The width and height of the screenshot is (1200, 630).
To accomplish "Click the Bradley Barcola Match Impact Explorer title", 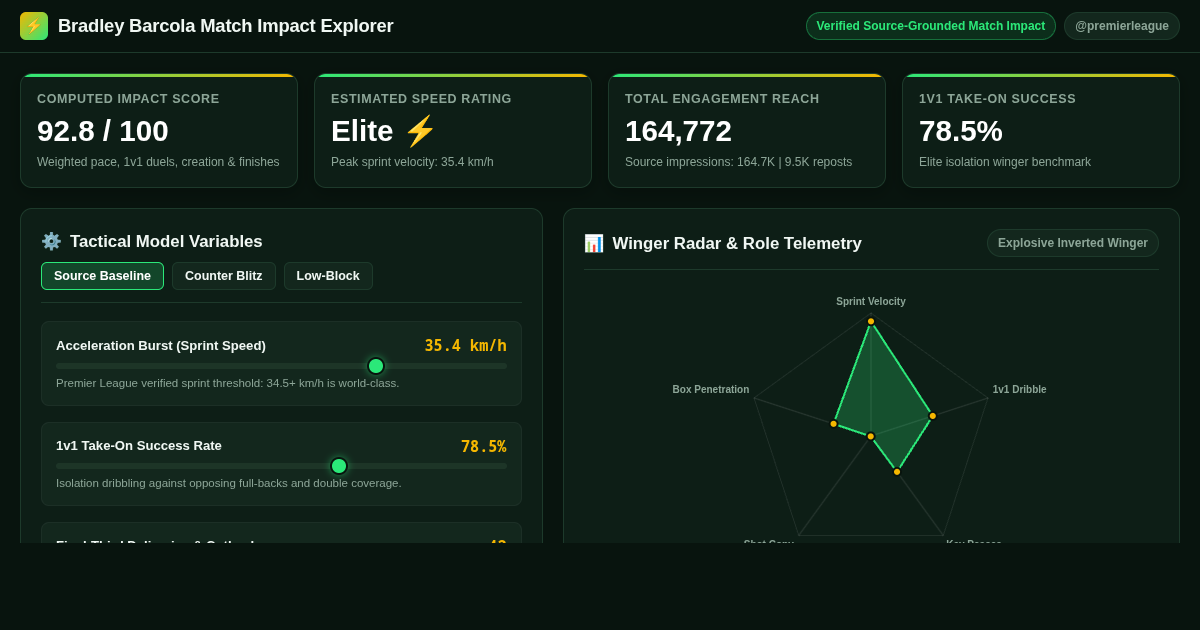I will click(x=226, y=26).
